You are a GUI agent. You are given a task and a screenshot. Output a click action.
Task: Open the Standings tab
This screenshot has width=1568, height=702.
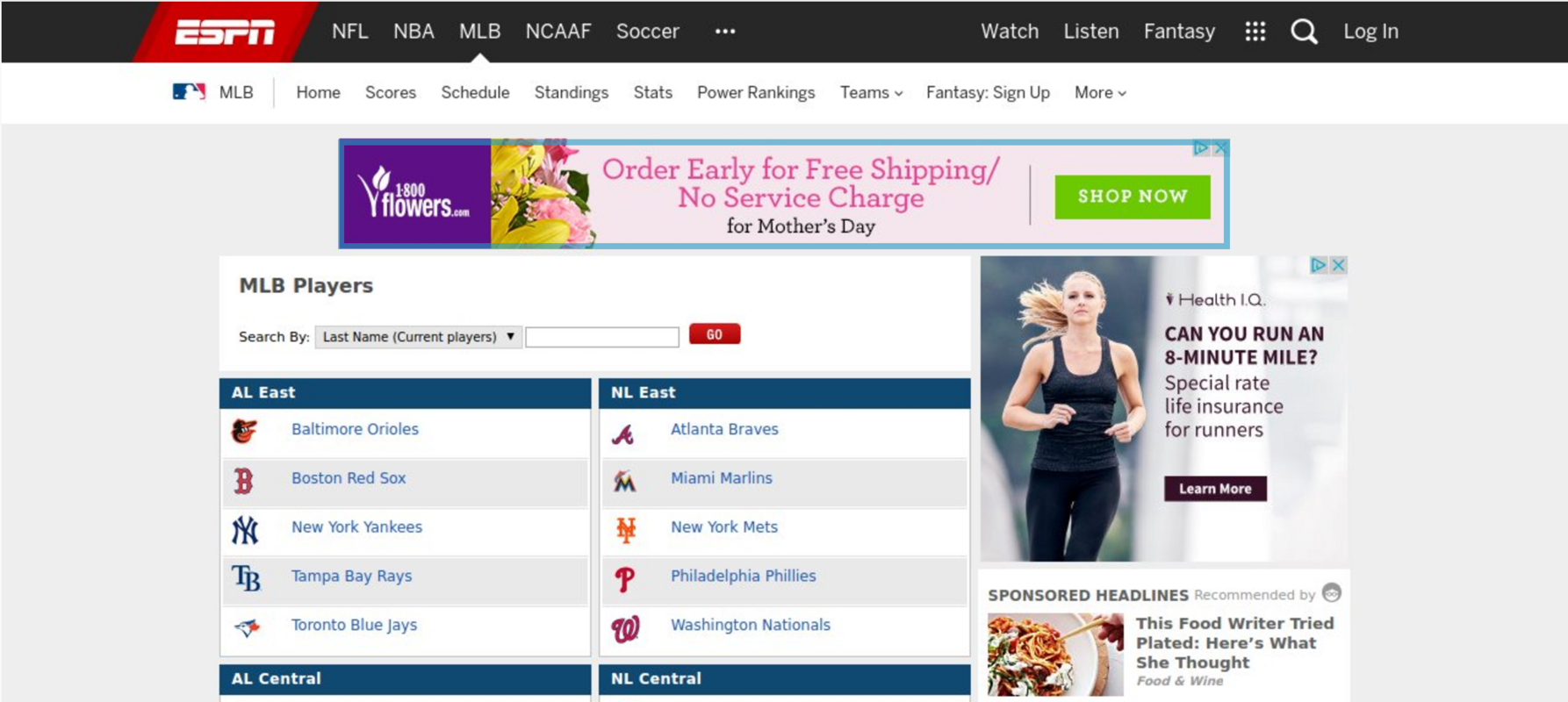pos(571,93)
